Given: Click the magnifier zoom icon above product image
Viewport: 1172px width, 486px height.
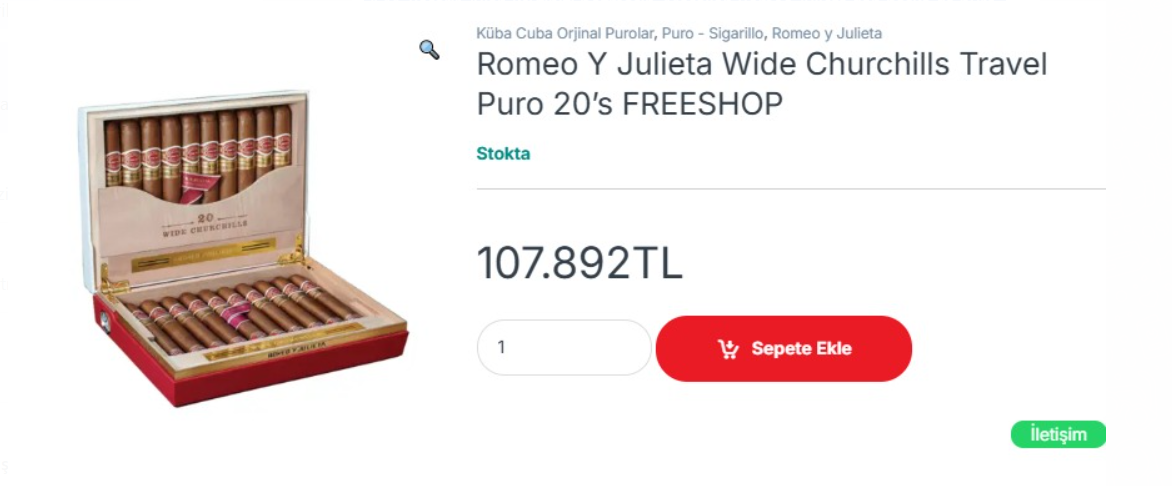Looking at the screenshot, I should (x=429, y=50).
